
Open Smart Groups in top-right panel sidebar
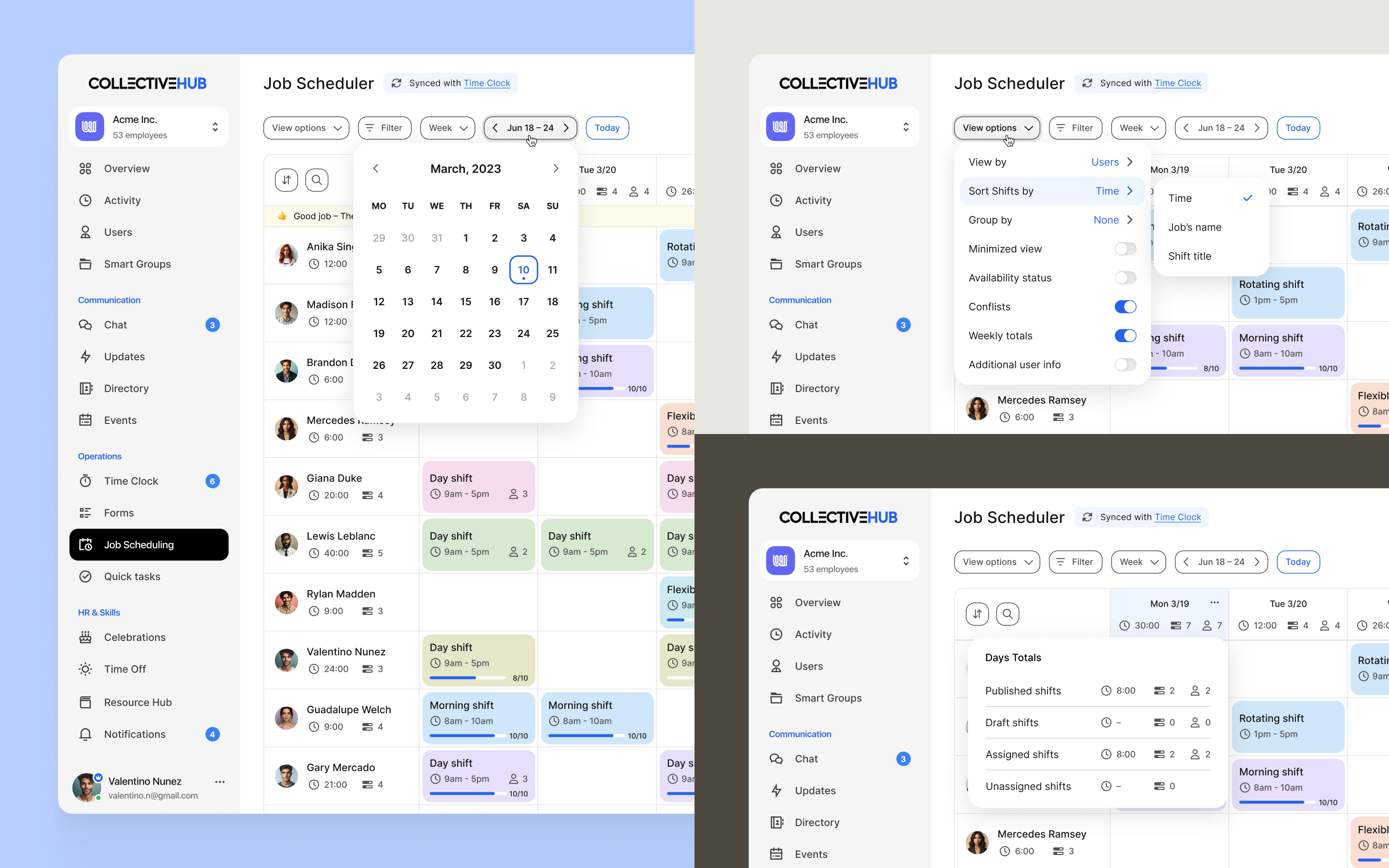(x=840, y=264)
